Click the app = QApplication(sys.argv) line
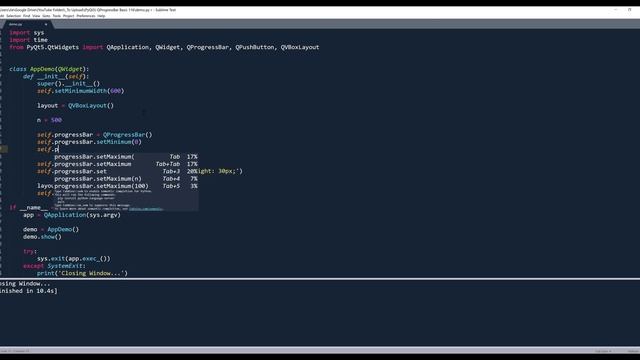Viewport: 640px width, 360px height. pos(72,216)
